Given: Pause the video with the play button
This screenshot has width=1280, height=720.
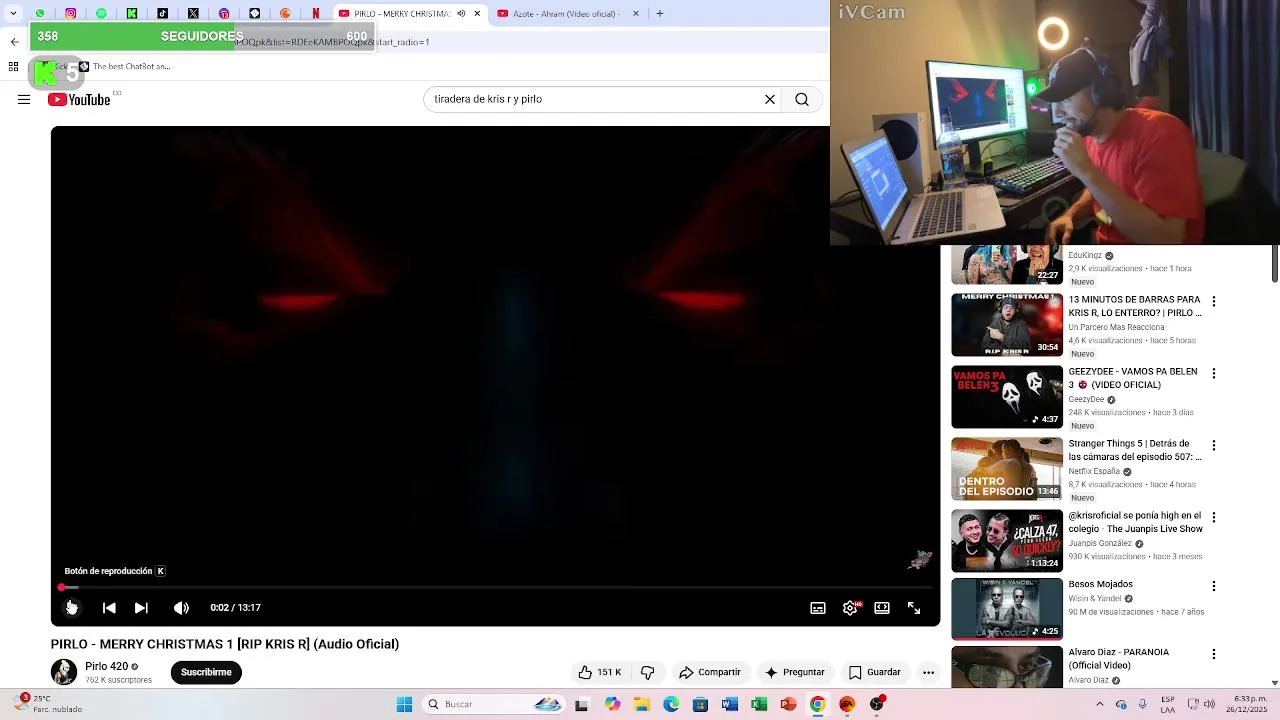Looking at the screenshot, I should point(72,607).
